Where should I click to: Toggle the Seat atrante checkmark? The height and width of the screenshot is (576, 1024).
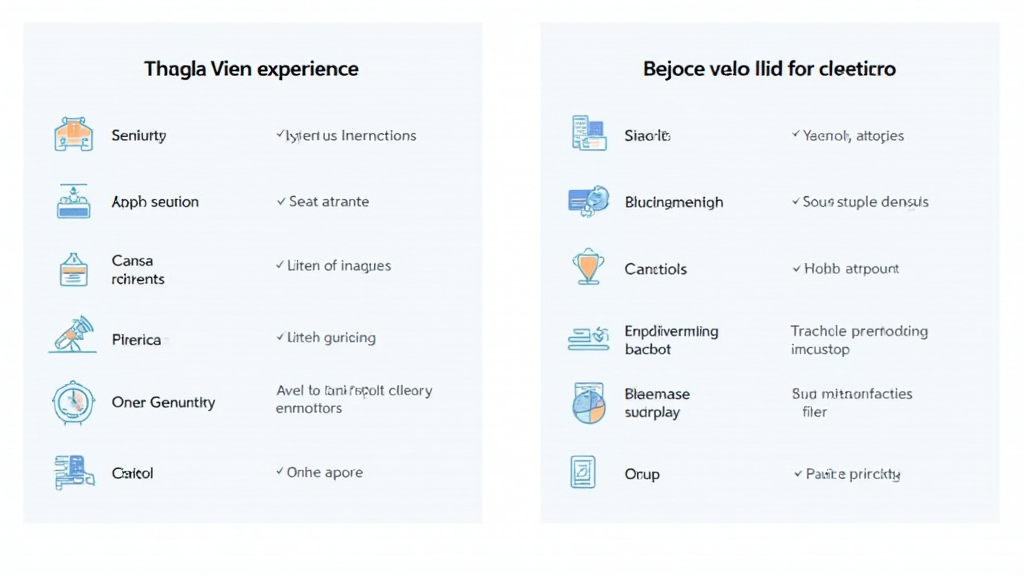(281, 202)
